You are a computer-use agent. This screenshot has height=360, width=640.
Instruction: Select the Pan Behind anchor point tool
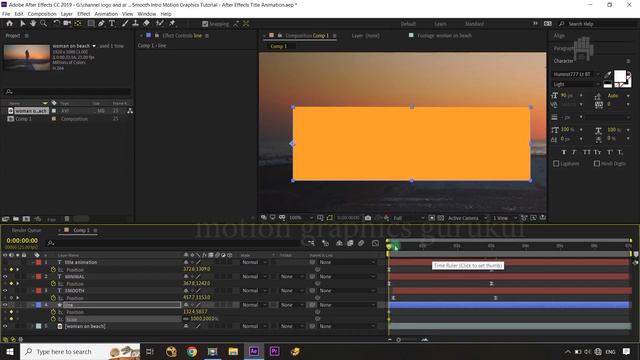click(78, 24)
